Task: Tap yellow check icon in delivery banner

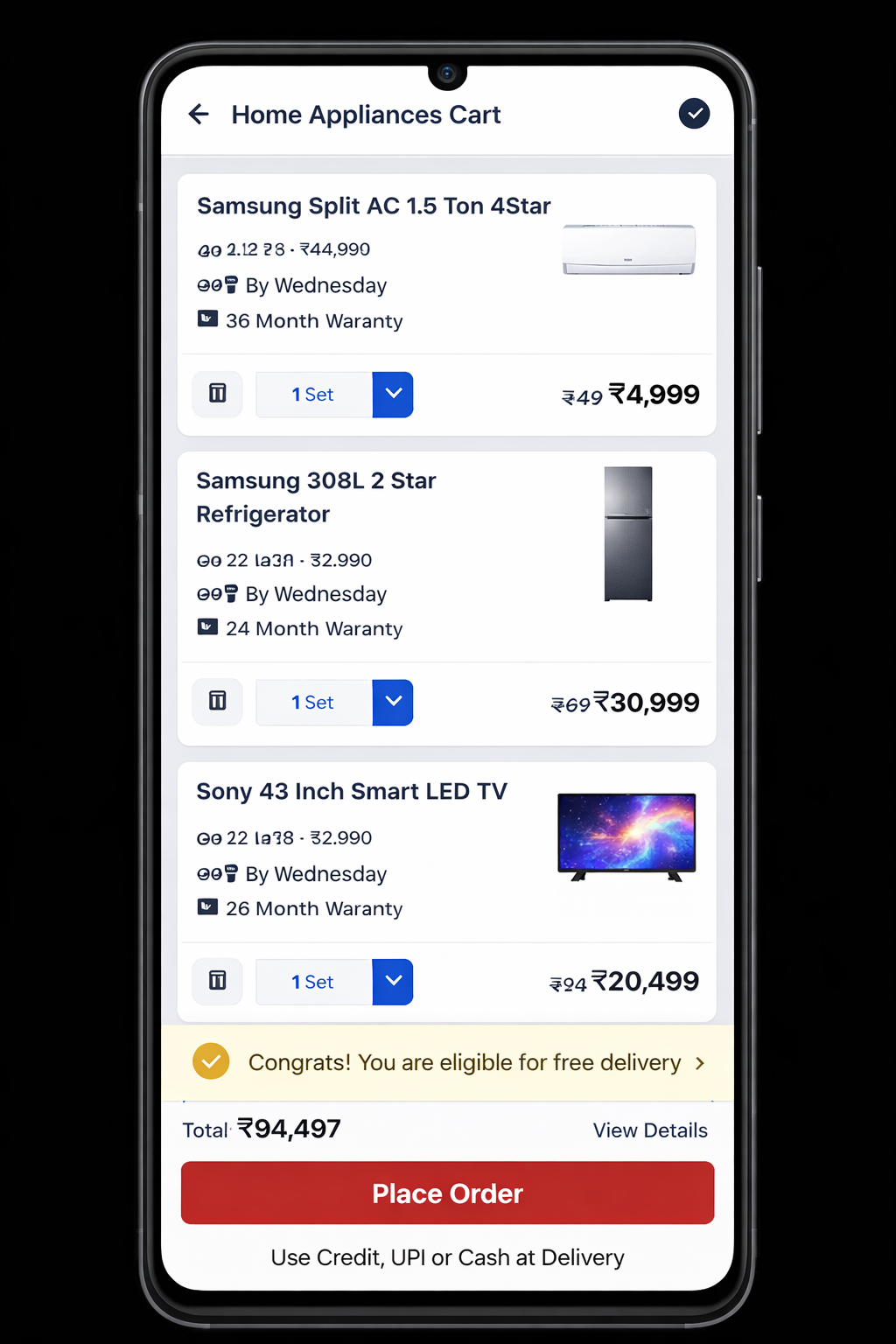Action: coord(211,1061)
